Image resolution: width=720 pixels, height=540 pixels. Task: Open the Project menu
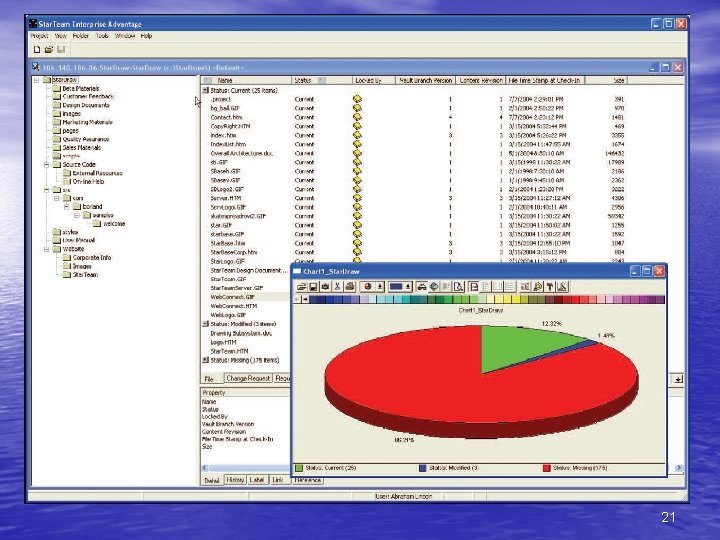(x=39, y=36)
